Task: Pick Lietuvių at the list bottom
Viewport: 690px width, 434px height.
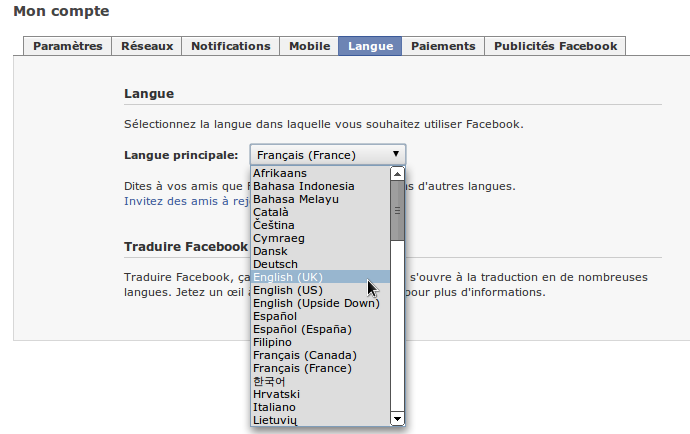Action: (x=320, y=420)
